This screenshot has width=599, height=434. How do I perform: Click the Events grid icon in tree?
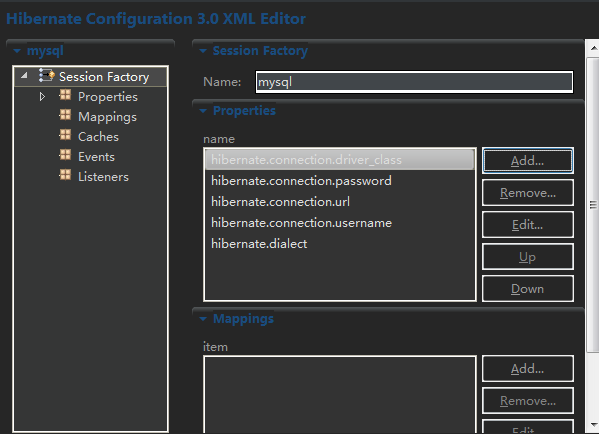(x=65, y=155)
